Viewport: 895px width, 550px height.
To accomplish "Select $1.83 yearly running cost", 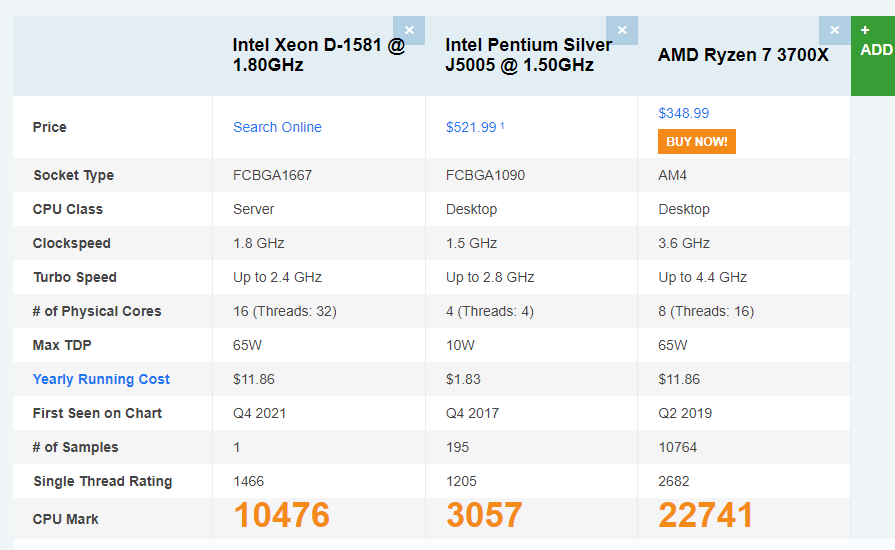I will tap(463, 379).
